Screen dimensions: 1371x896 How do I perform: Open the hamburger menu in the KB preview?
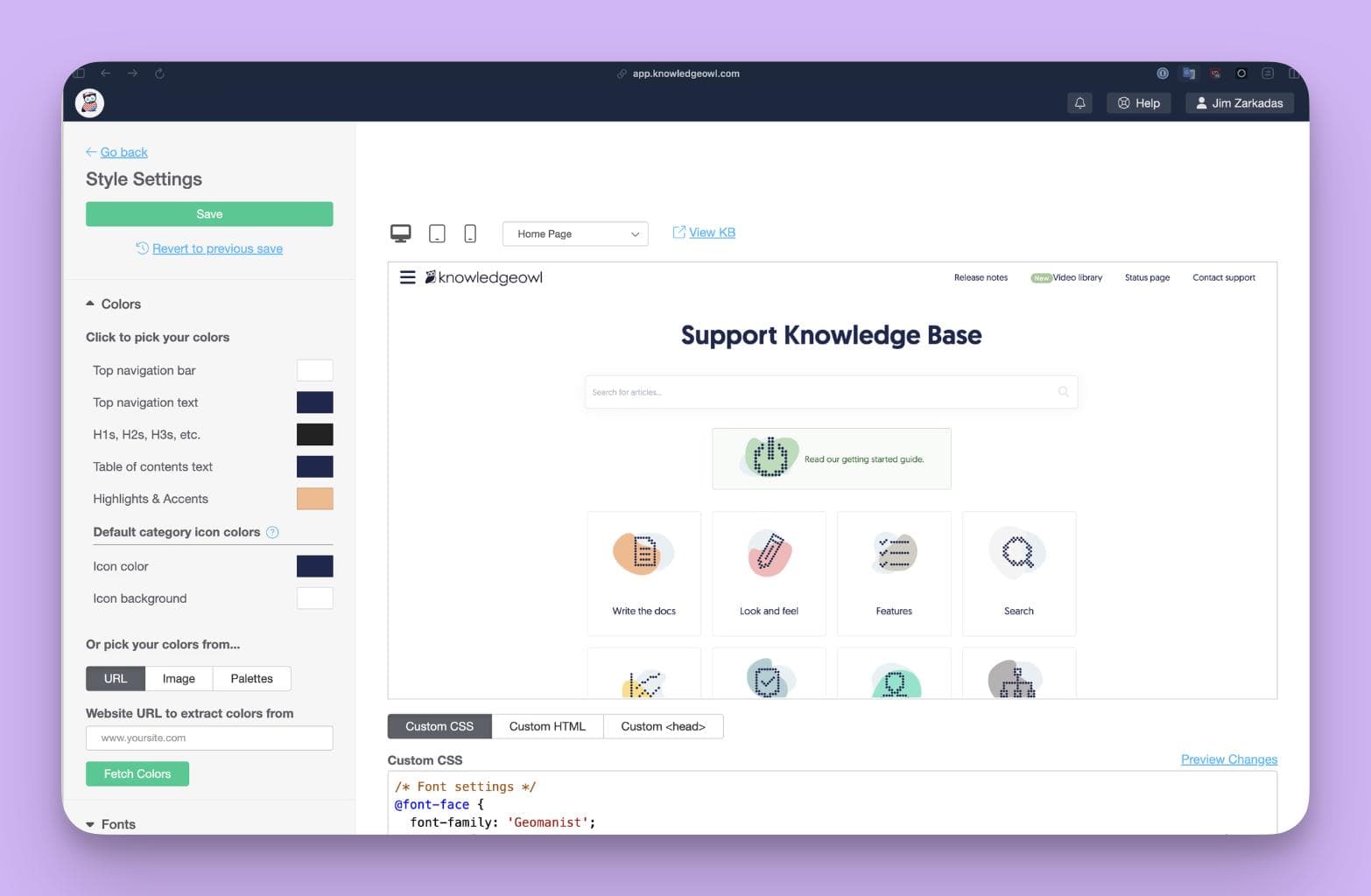pyautogui.click(x=407, y=277)
